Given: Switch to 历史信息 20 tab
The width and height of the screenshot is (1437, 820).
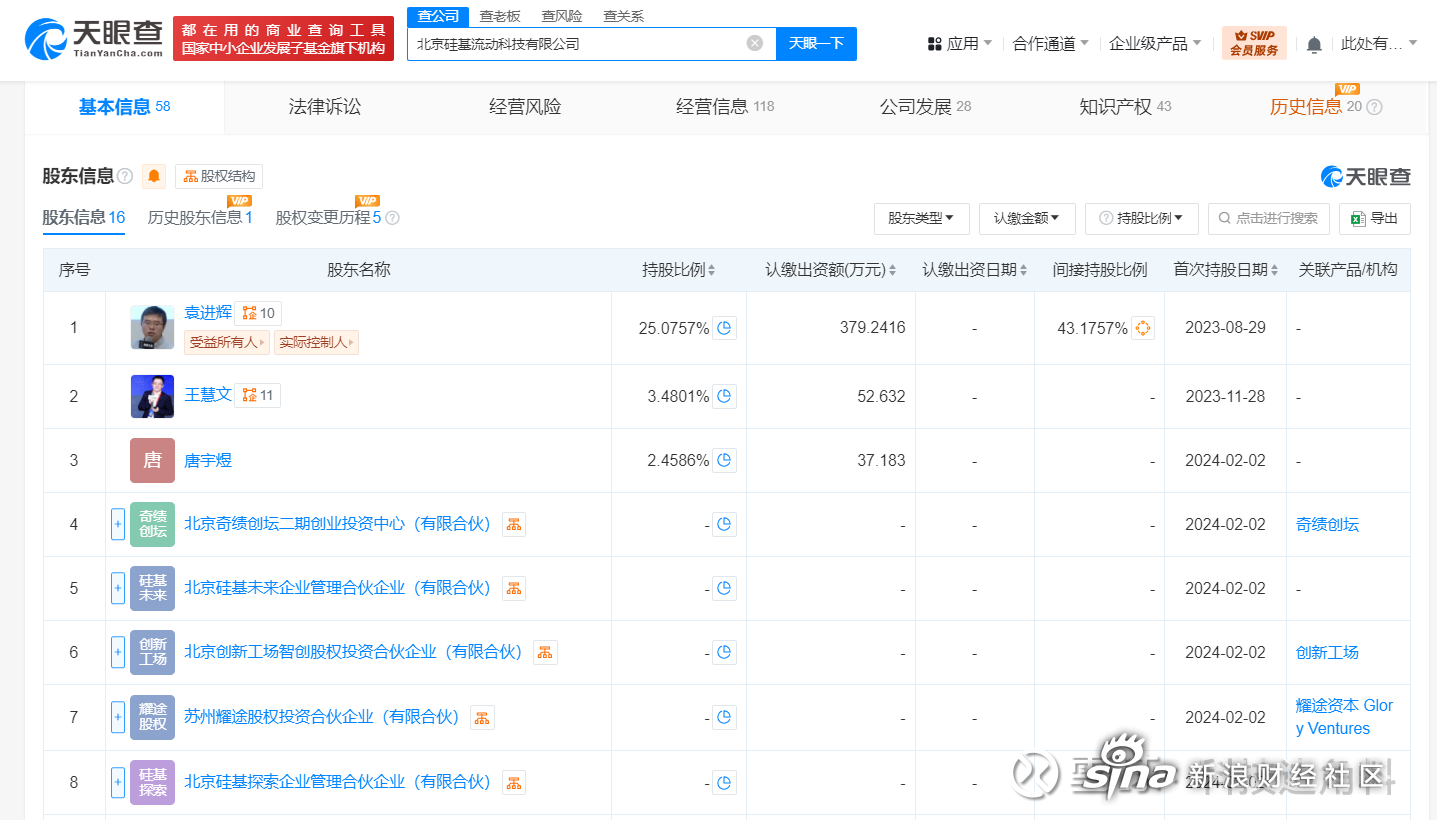Looking at the screenshot, I should point(1316,107).
